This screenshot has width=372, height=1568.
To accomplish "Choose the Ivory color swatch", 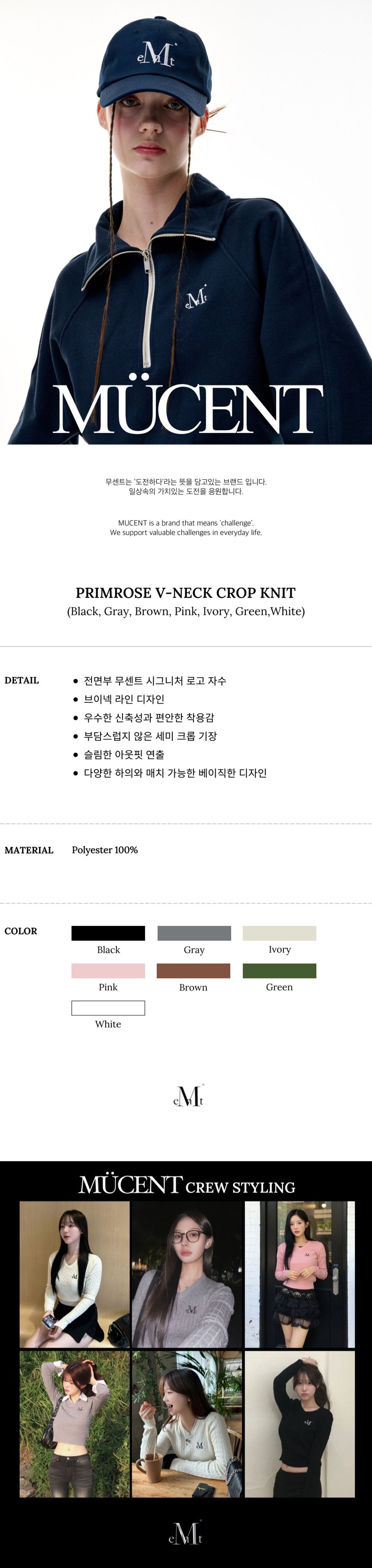I will [279, 932].
